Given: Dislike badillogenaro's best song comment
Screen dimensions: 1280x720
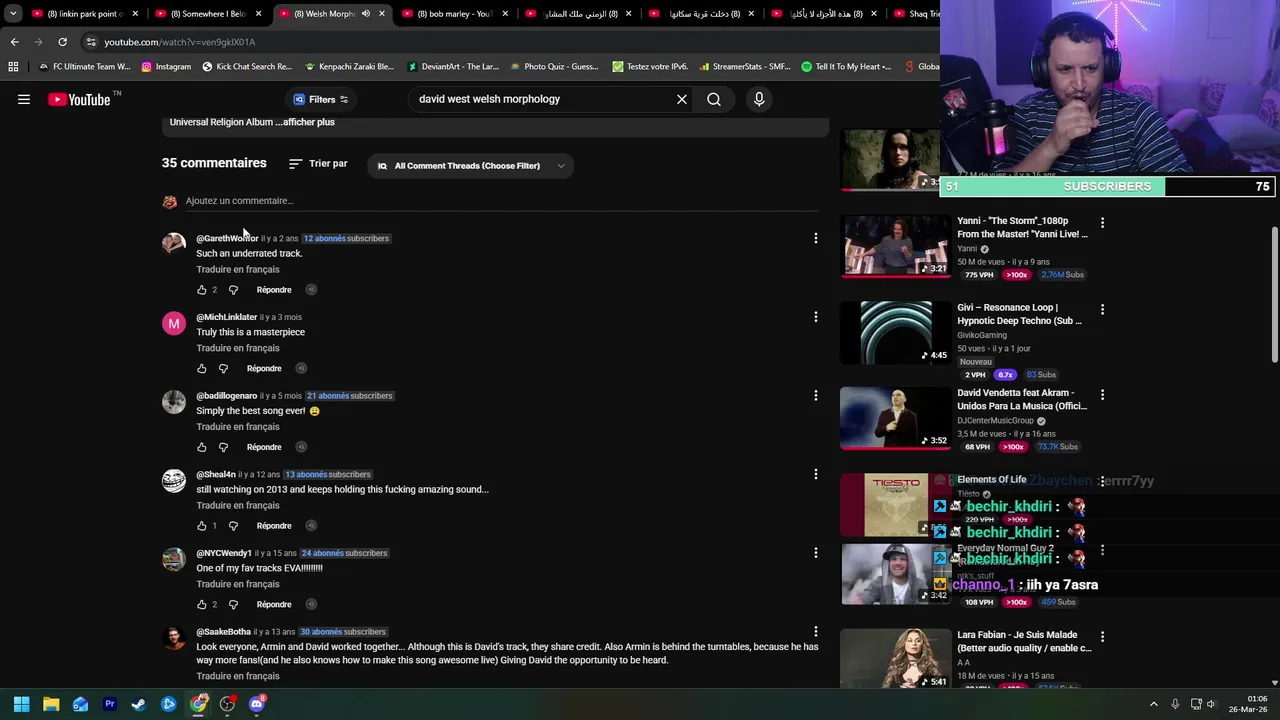Looking at the screenshot, I should [x=223, y=447].
